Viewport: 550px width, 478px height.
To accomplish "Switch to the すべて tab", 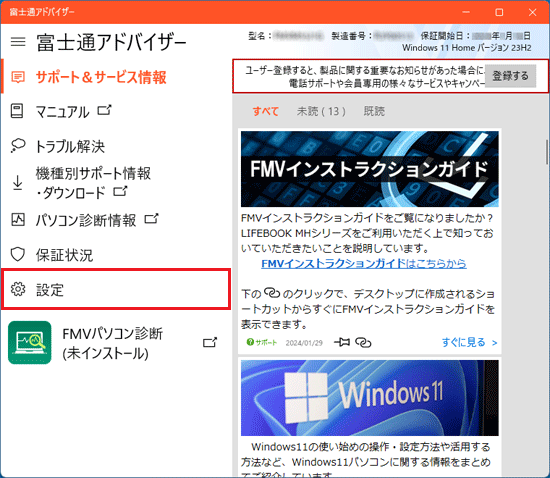I will (x=266, y=112).
